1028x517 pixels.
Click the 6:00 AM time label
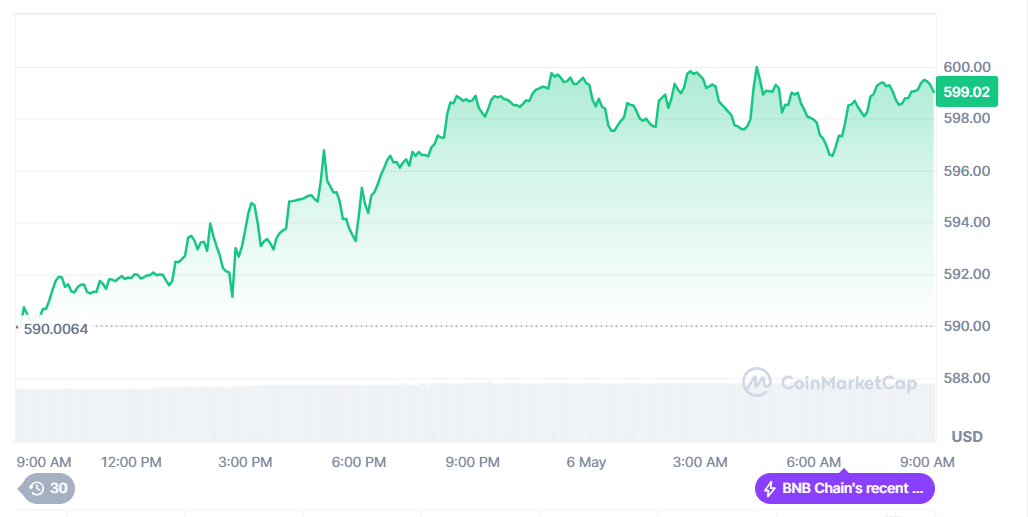(x=814, y=462)
